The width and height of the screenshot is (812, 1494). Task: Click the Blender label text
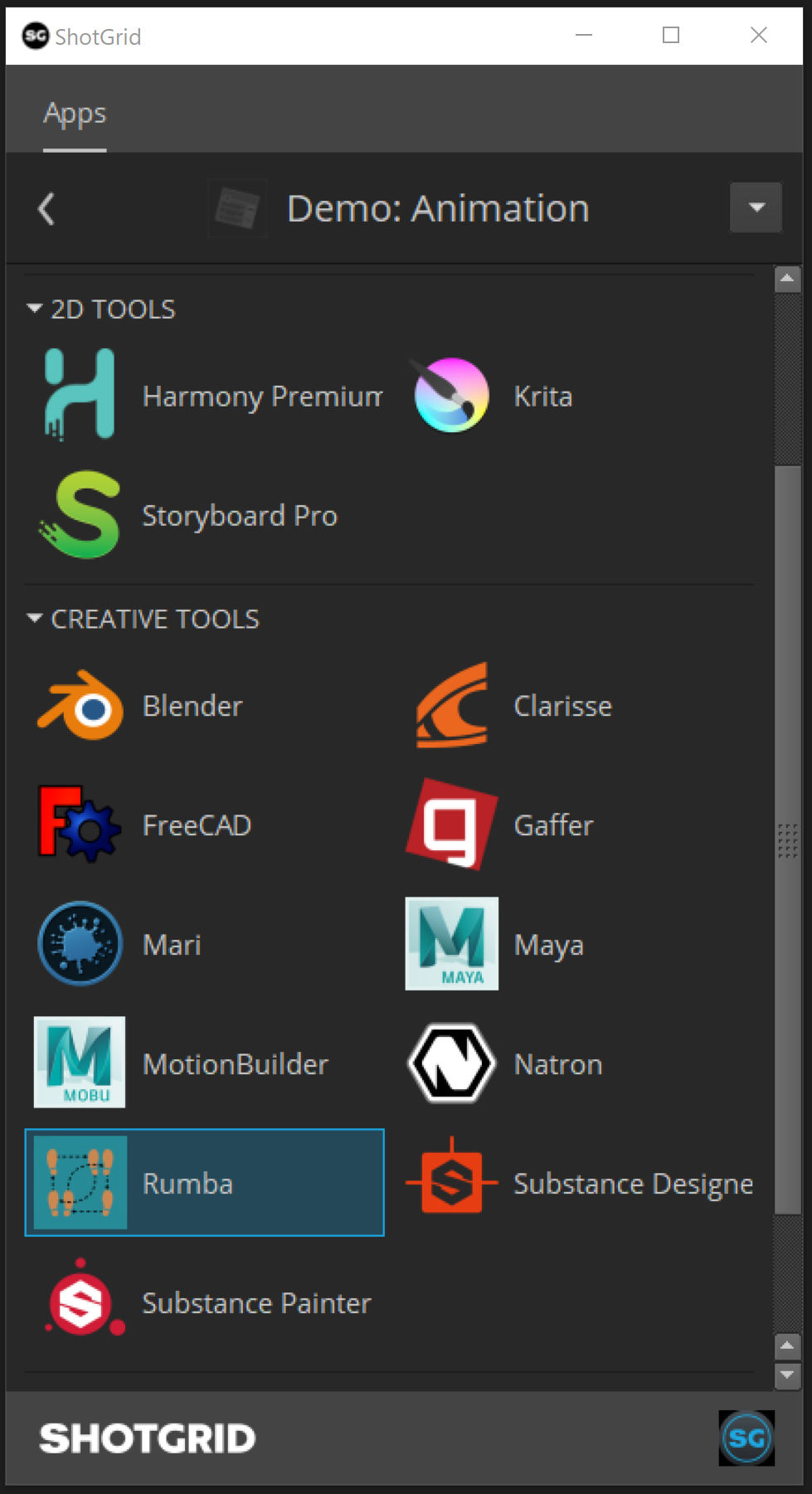(x=192, y=706)
